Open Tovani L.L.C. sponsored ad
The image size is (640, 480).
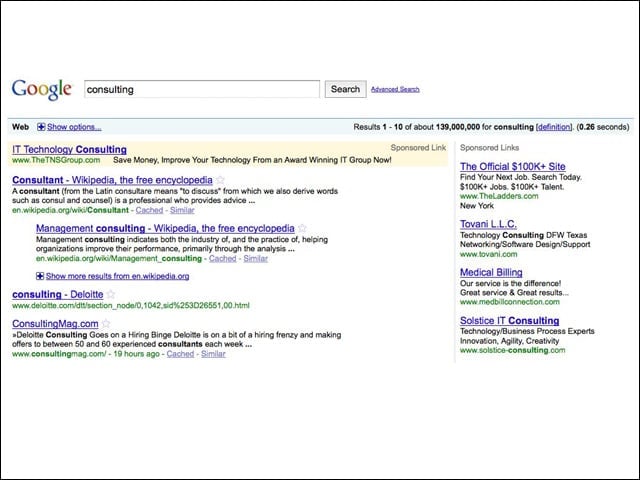488,224
